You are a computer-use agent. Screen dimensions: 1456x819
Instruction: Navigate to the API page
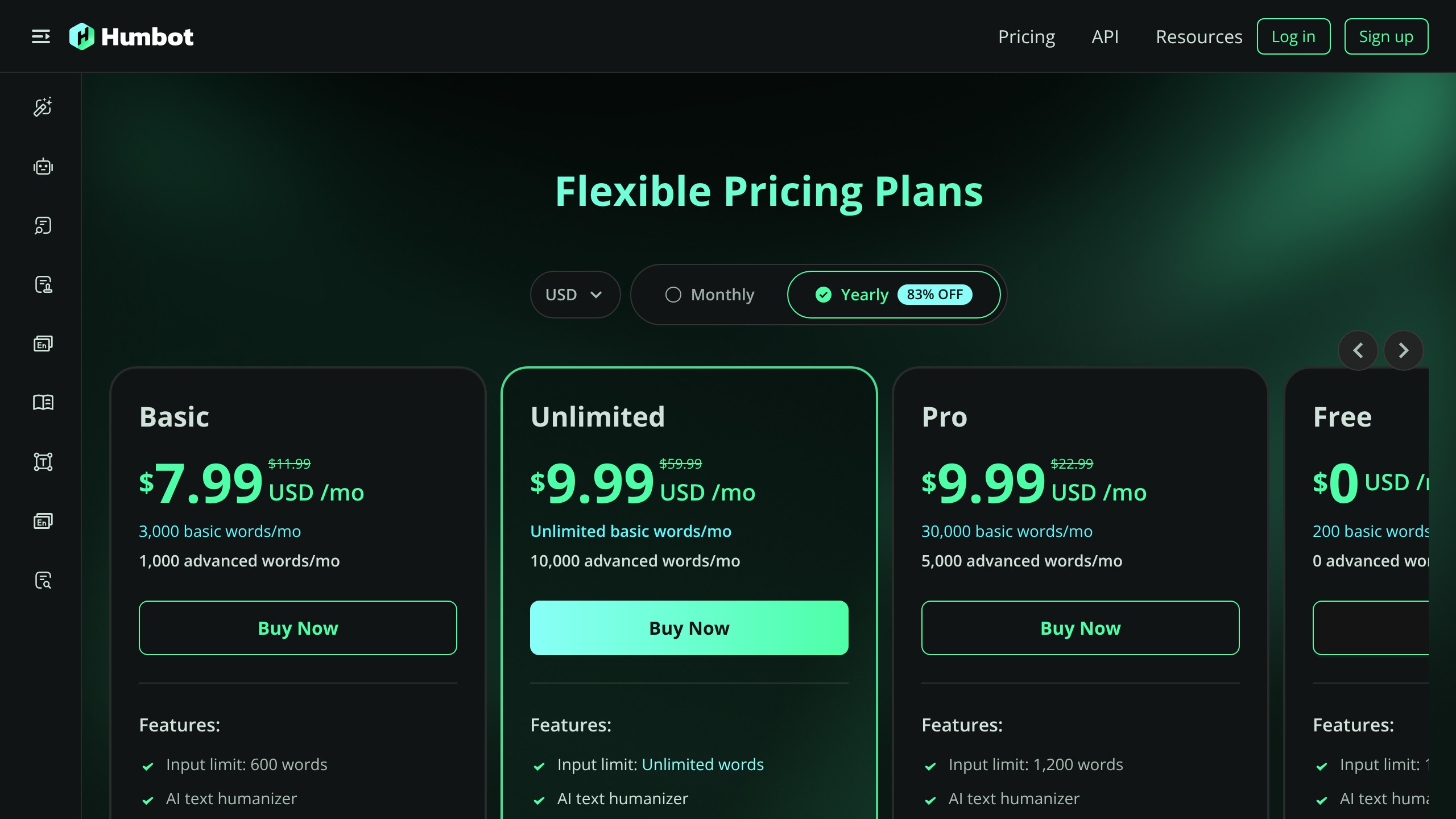coord(1105,36)
